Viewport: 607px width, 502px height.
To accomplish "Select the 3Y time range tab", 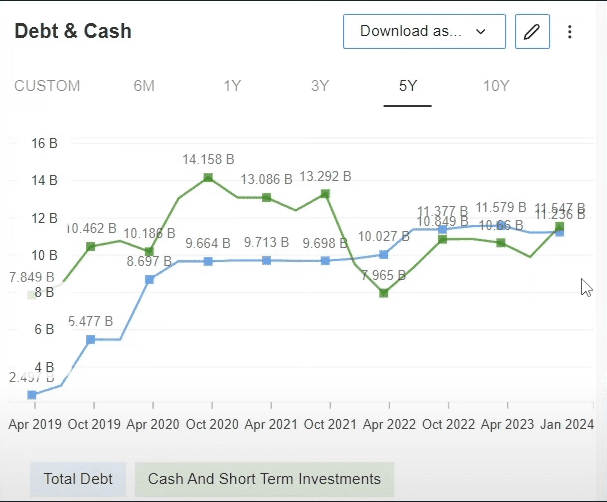I will point(320,86).
